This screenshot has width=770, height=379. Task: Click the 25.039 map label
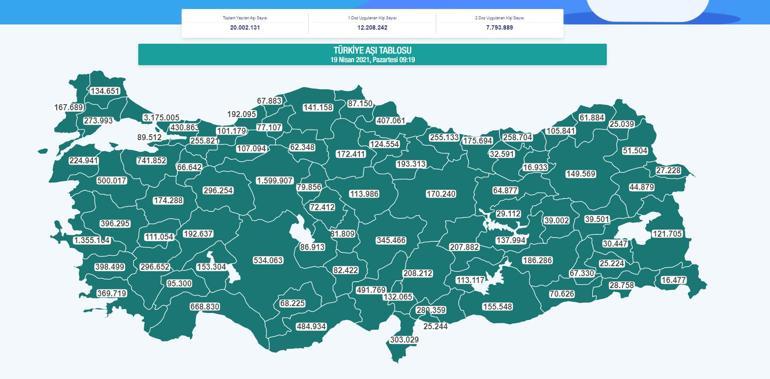pos(622,125)
